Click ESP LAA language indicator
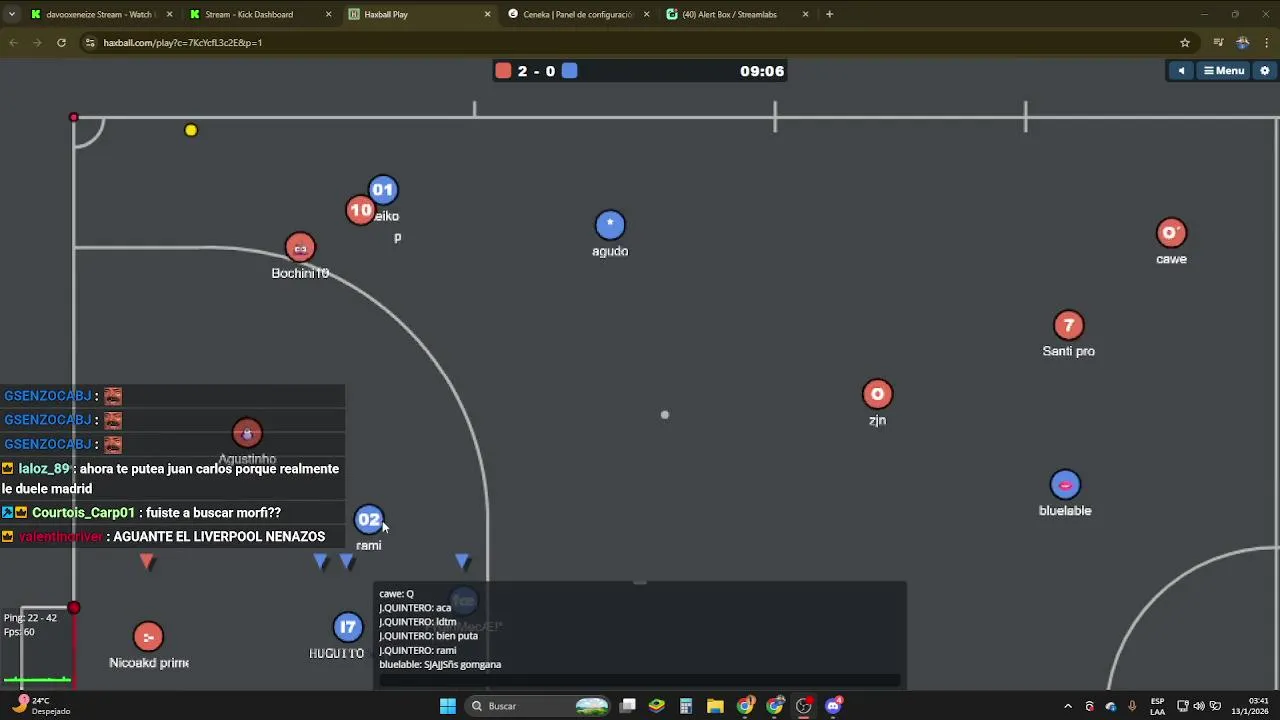 [1157, 706]
